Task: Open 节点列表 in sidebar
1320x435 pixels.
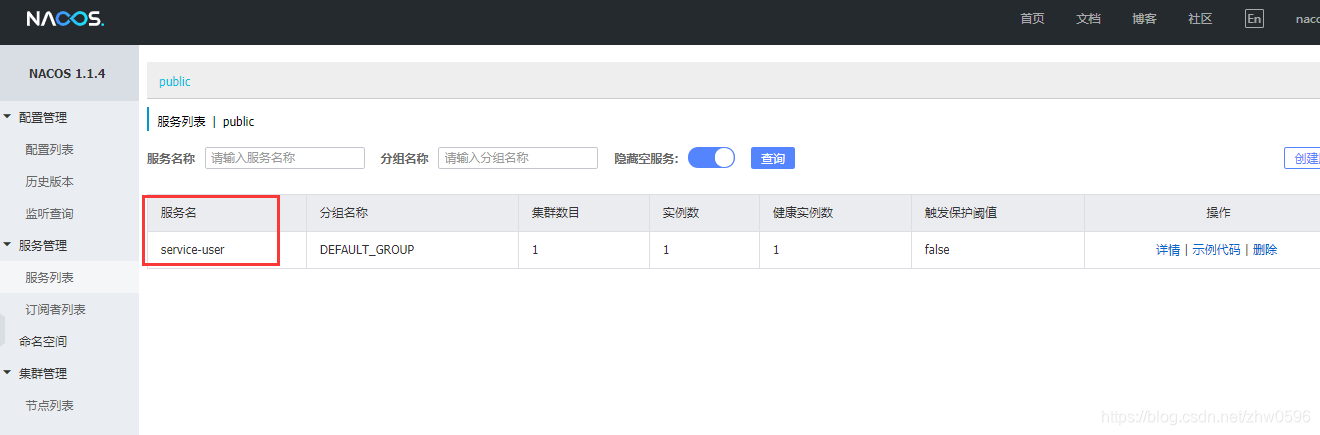Action: 49,405
